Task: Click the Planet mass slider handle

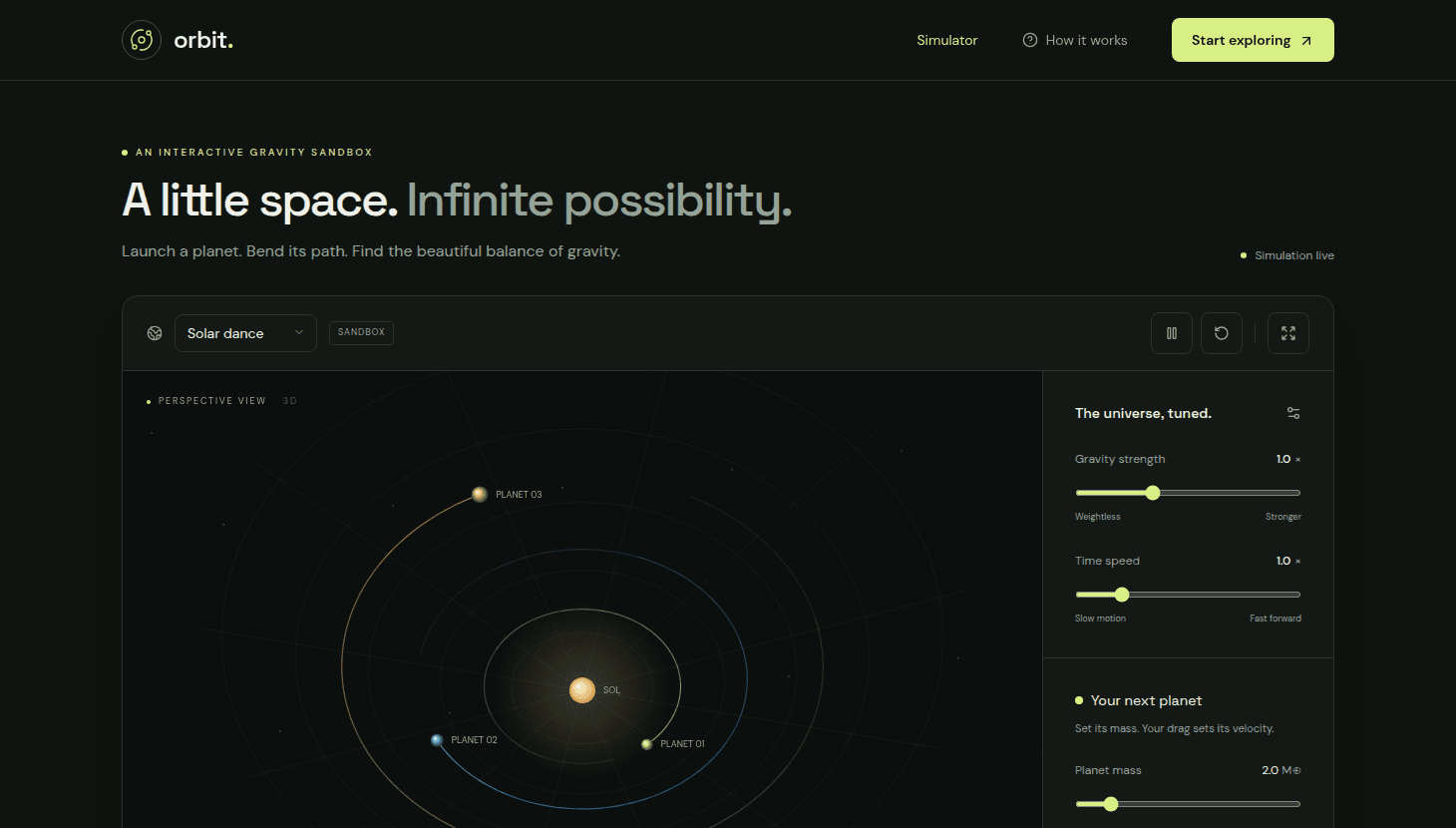Action: point(1111,804)
